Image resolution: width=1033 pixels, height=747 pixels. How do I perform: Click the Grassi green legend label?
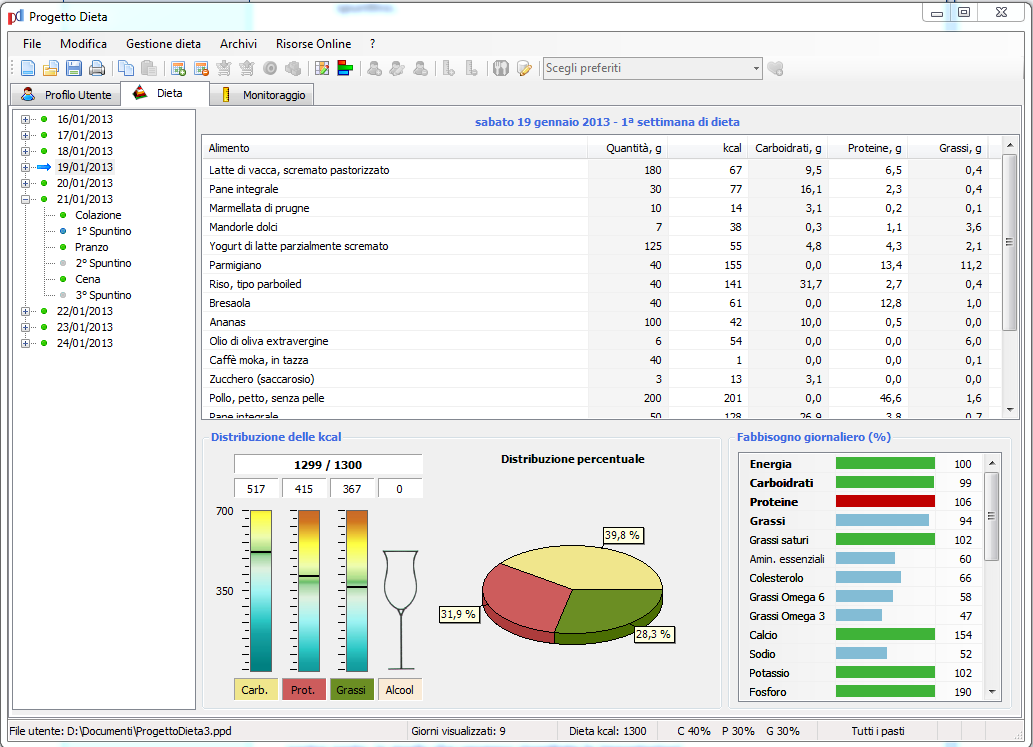pyautogui.click(x=350, y=690)
